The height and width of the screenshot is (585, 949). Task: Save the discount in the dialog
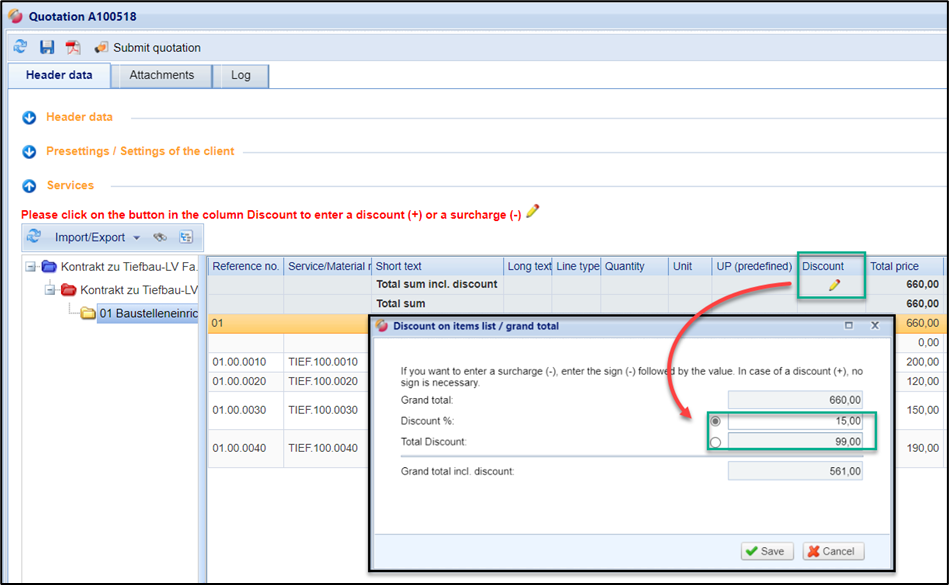[767, 551]
